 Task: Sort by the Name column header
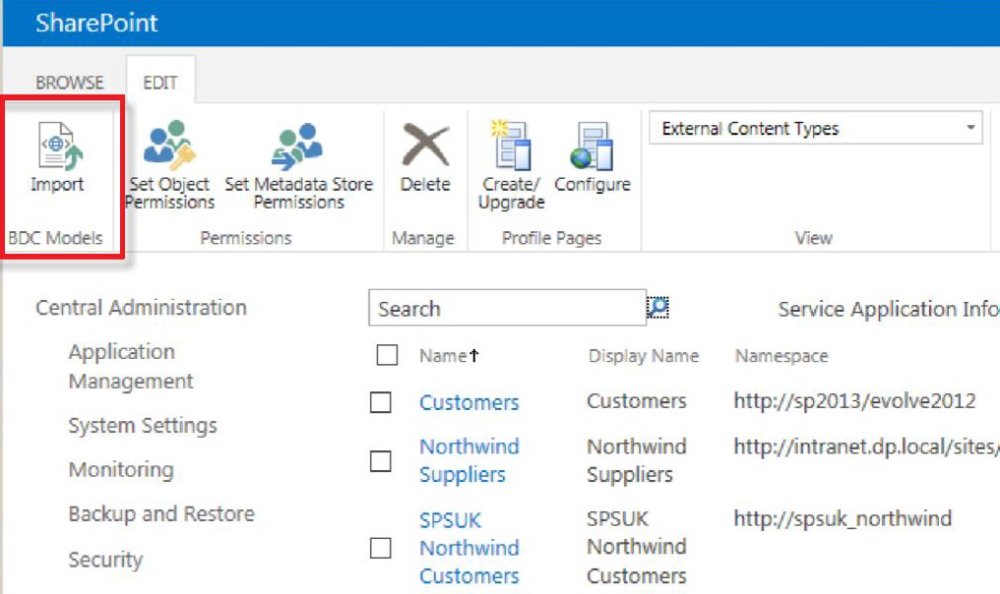click(443, 356)
